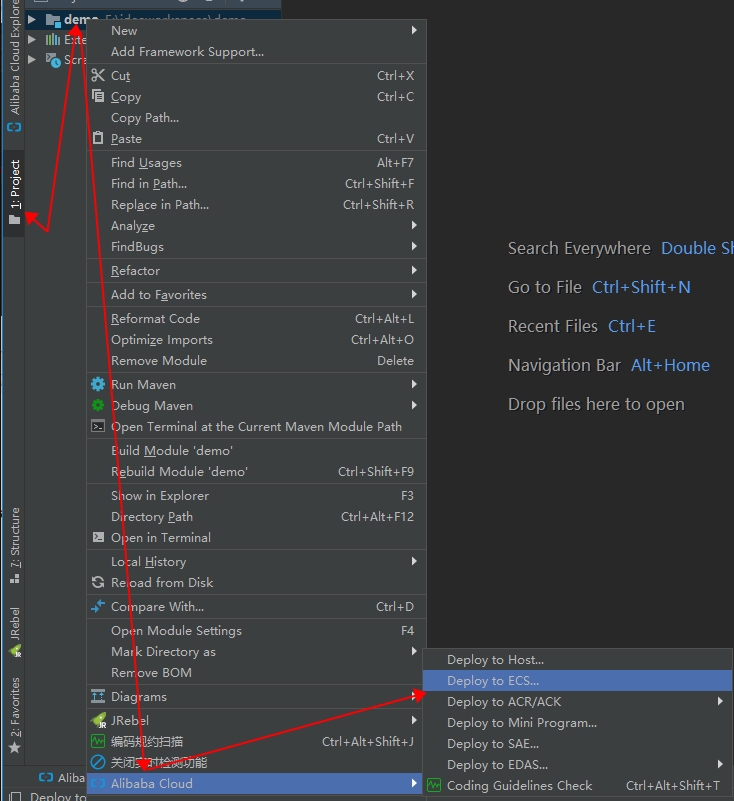The width and height of the screenshot is (734, 801).
Task: Choose Find Usages from context menu
Action: coord(146,163)
